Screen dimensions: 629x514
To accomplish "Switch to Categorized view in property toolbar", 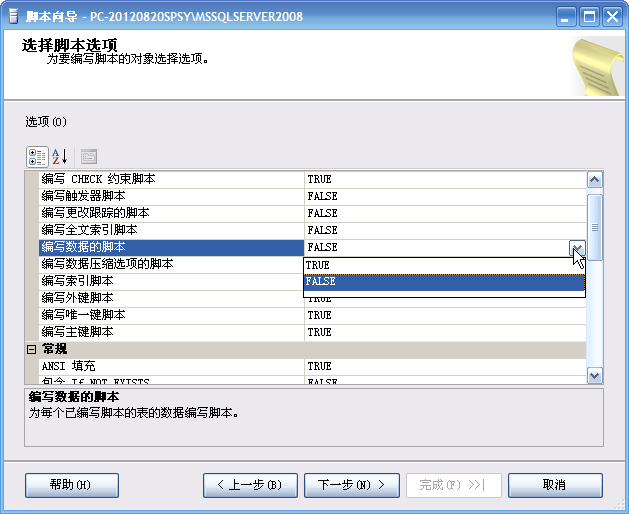I will (37, 157).
